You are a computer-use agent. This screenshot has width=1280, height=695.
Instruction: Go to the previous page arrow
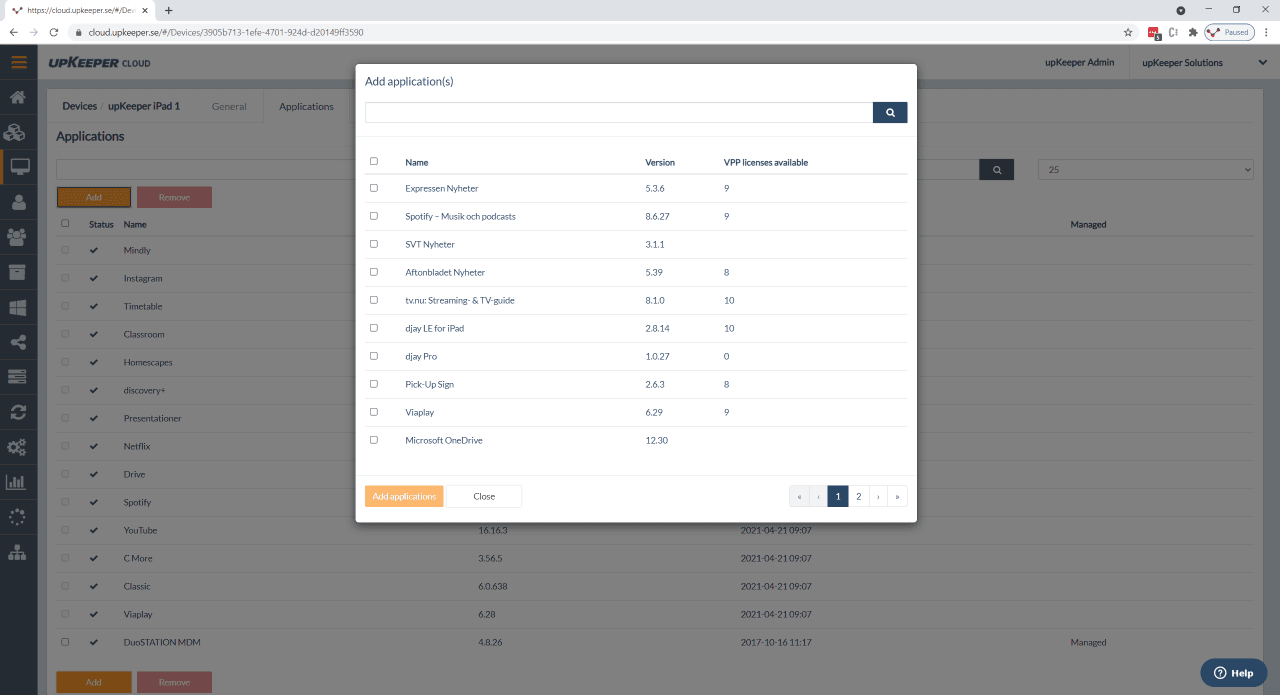pos(819,496)
